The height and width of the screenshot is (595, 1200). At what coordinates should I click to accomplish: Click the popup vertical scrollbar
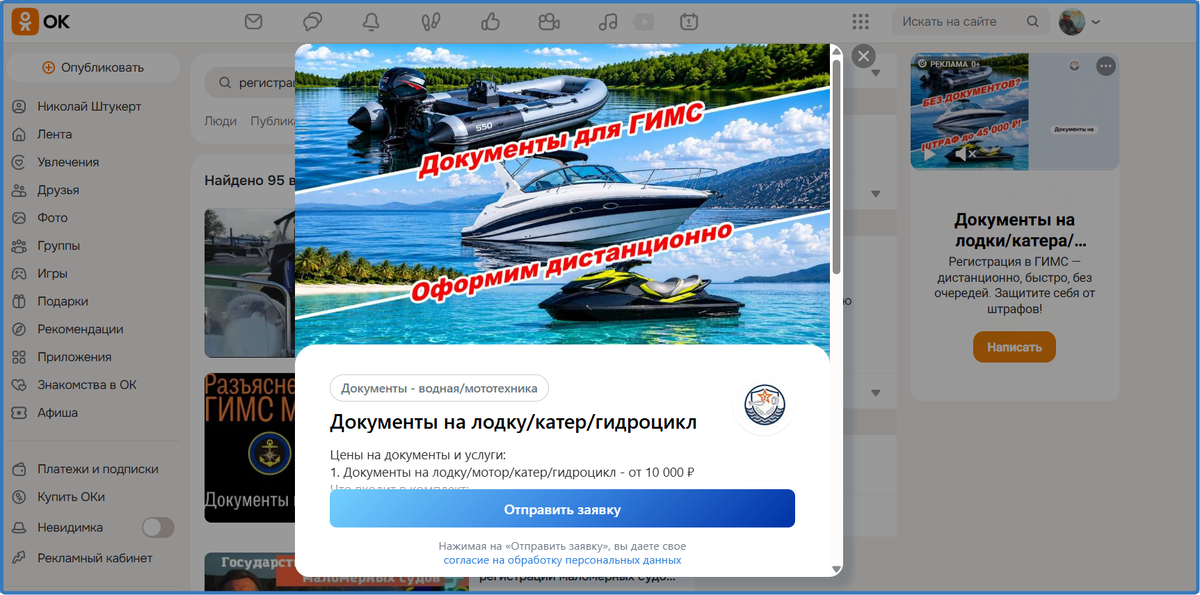point(836,165)
